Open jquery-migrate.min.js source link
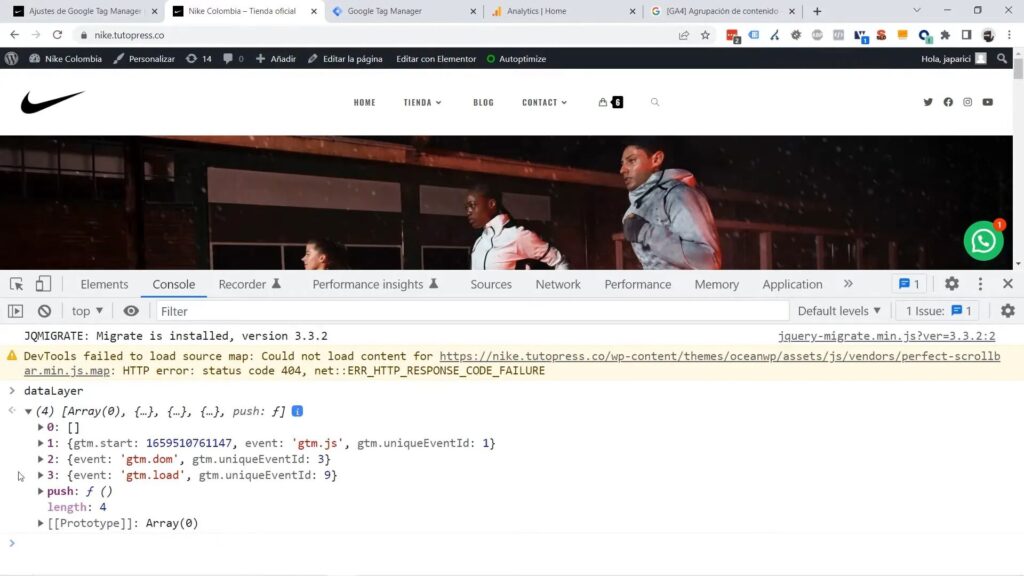 pyautogui.click(x=886, y=336)
